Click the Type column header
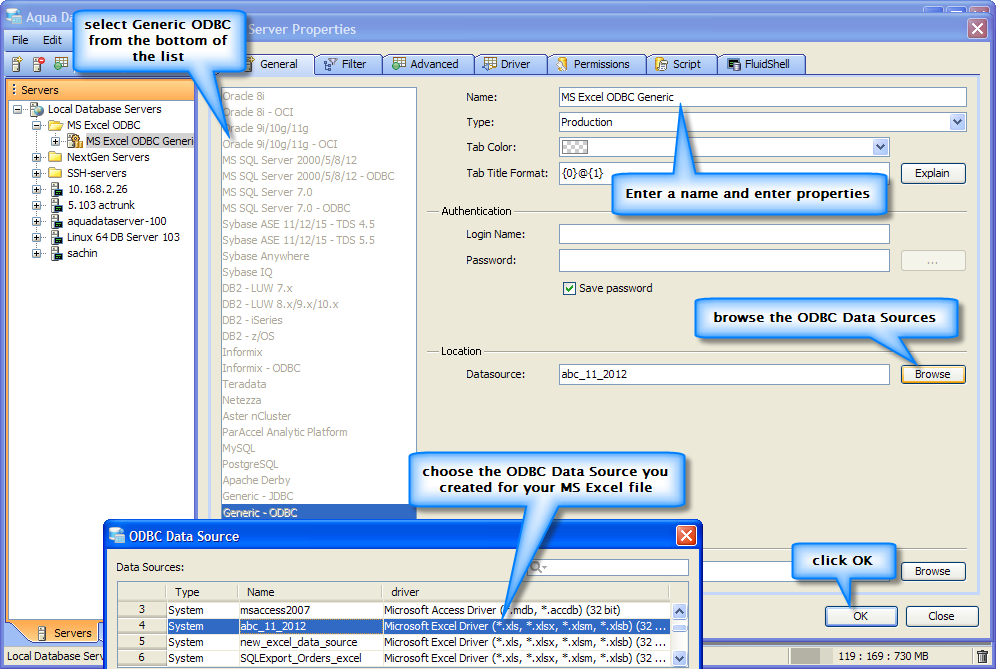This screenshot has width=996, height=669. (202, 592)
